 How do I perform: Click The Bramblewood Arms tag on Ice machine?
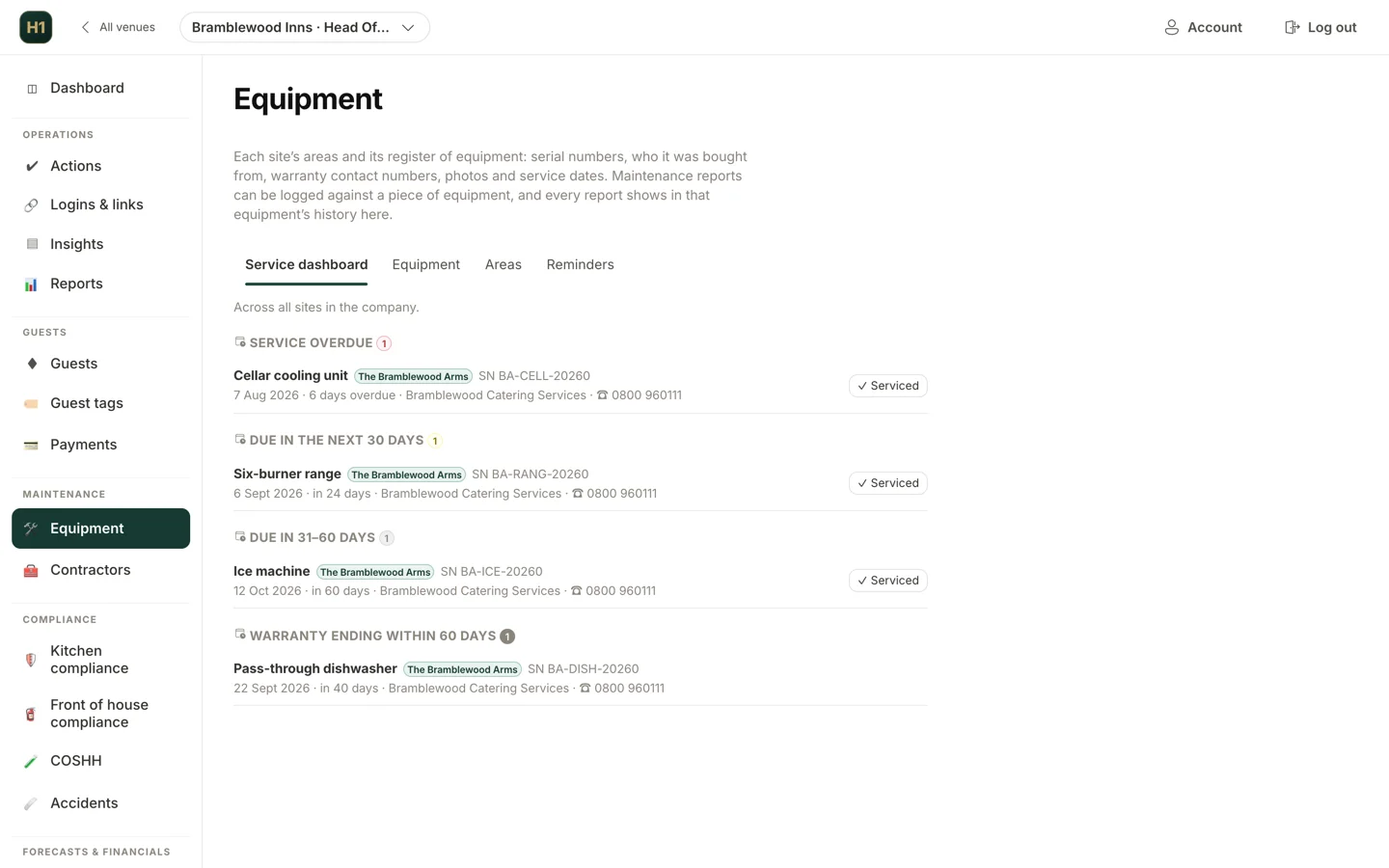(375, 572)
